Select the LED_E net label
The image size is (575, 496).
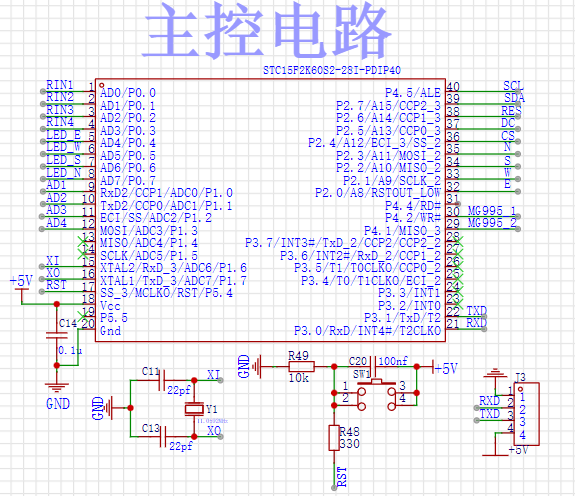pos(63,135)
